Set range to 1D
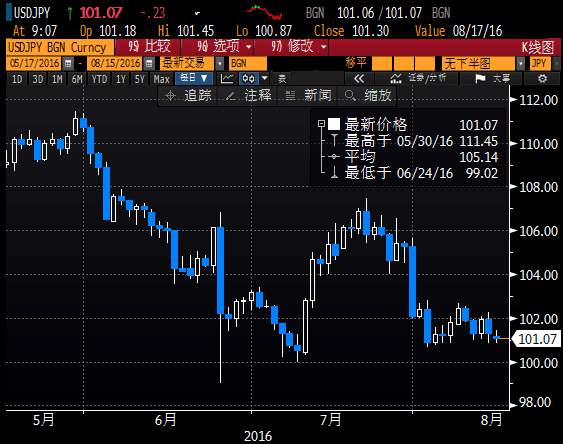This screenshot has height=444, width=563. coord(17,79)
